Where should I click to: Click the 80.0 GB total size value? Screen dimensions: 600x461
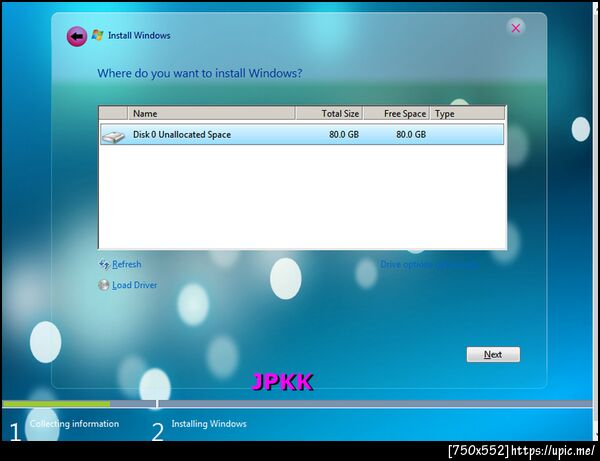tap(344, 134)
